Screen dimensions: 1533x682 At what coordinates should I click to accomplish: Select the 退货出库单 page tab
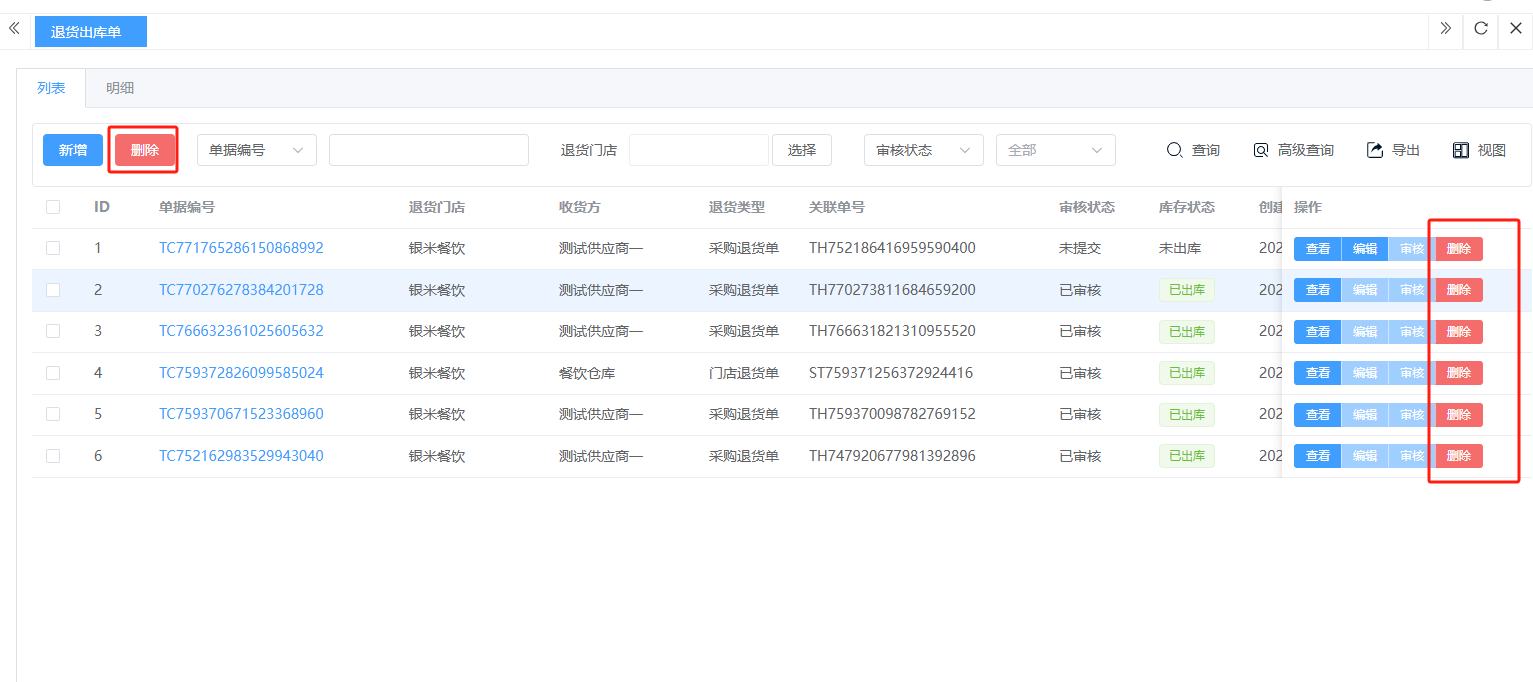tap(90, 32)
